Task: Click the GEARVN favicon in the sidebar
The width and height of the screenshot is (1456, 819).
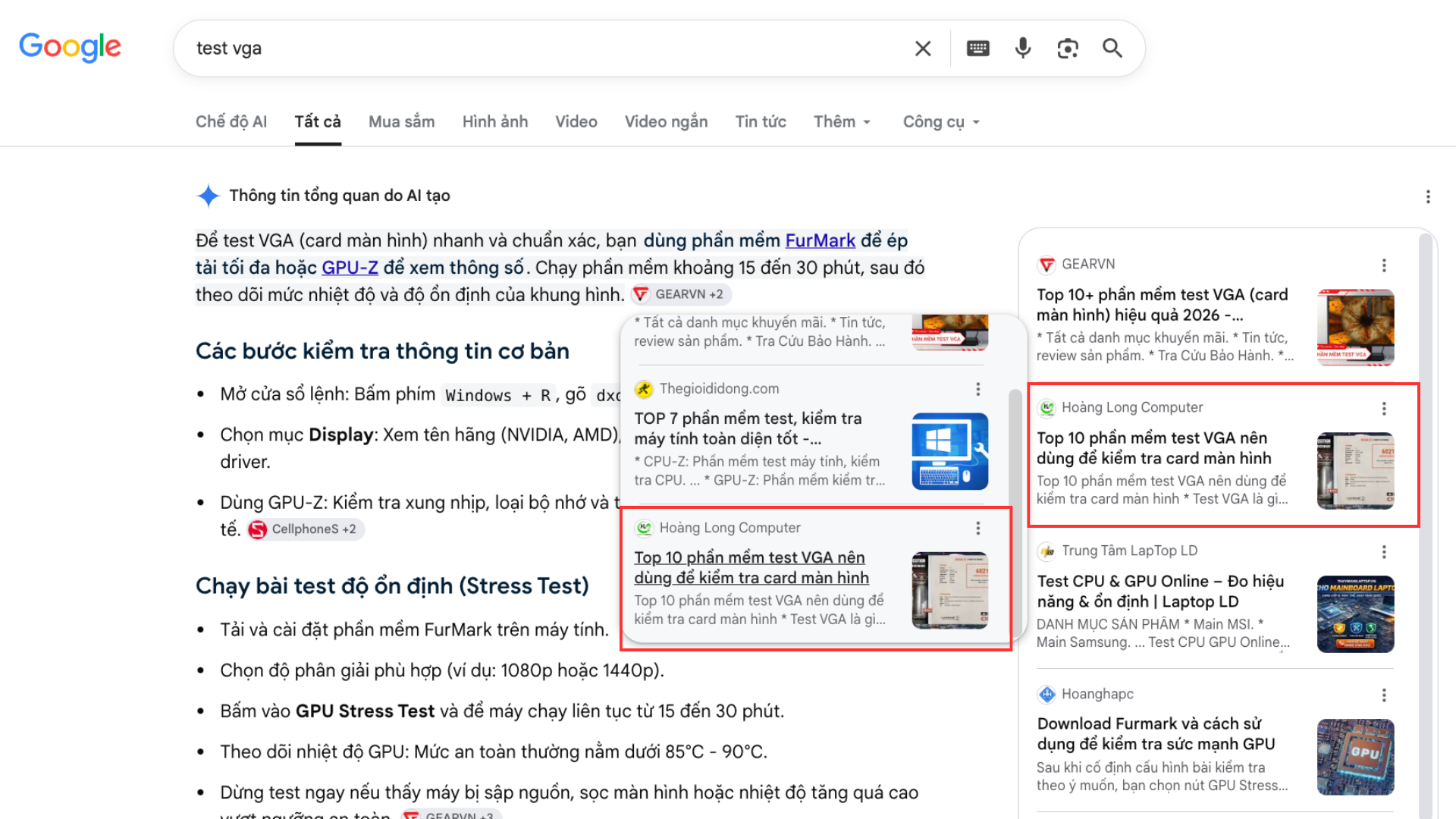Action: 1046,265
